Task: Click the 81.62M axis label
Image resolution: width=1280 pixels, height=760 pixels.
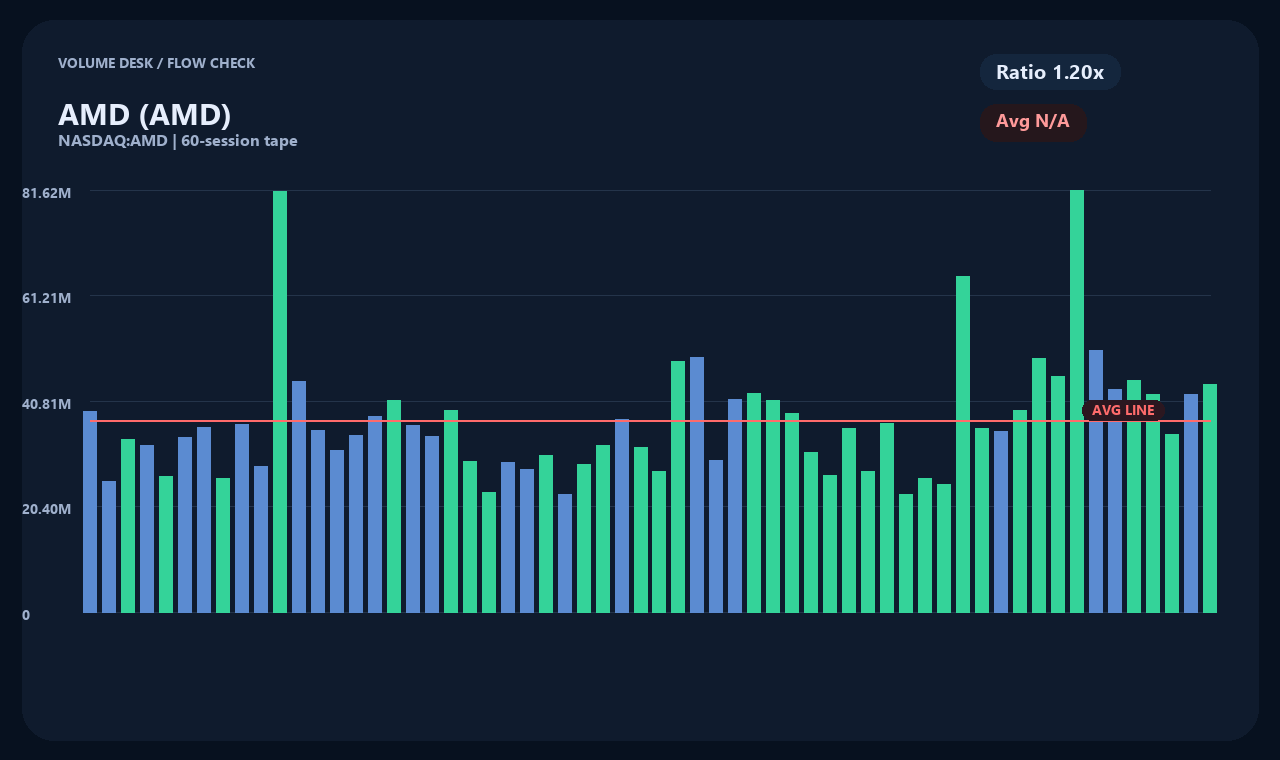Action: tap(47, 192)
